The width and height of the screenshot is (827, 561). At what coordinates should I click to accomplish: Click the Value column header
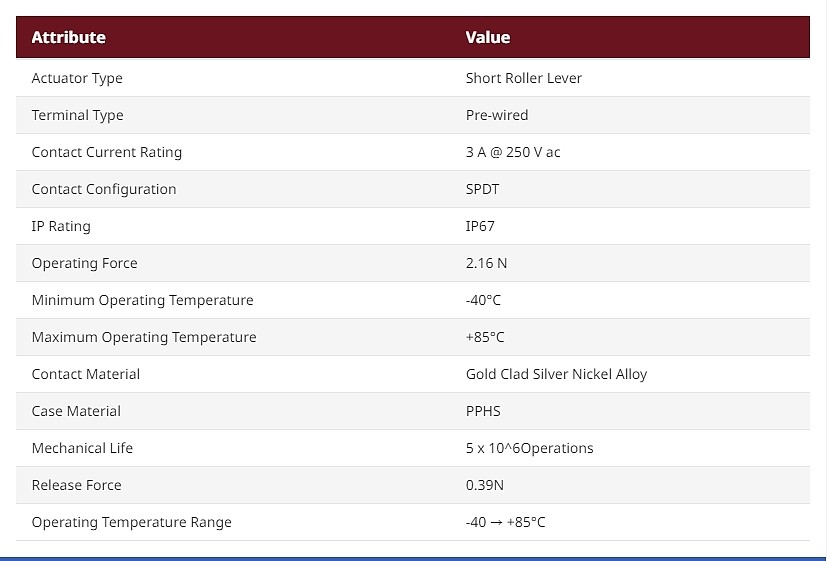(x=488, y=37)
